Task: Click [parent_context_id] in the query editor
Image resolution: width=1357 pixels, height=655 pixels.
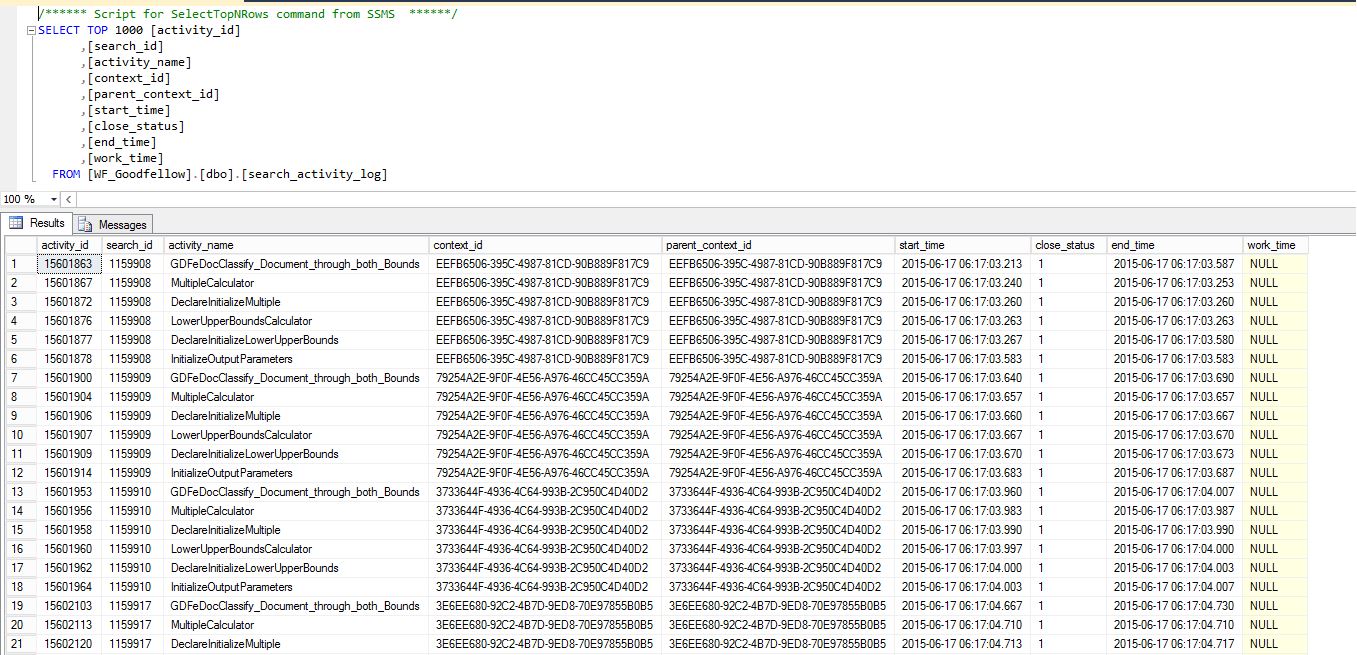Action: (x=153, y=94)
